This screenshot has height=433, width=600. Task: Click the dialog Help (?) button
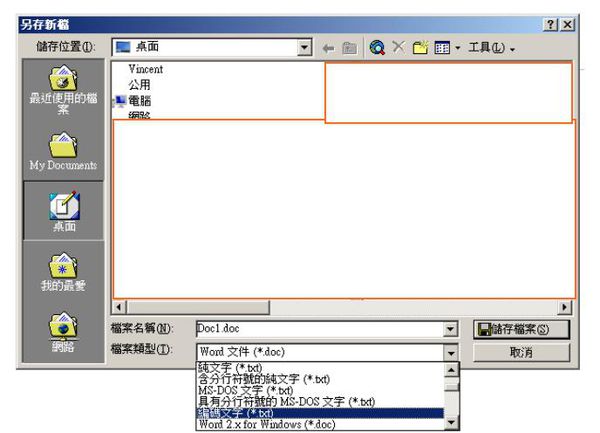coord(550,25)
